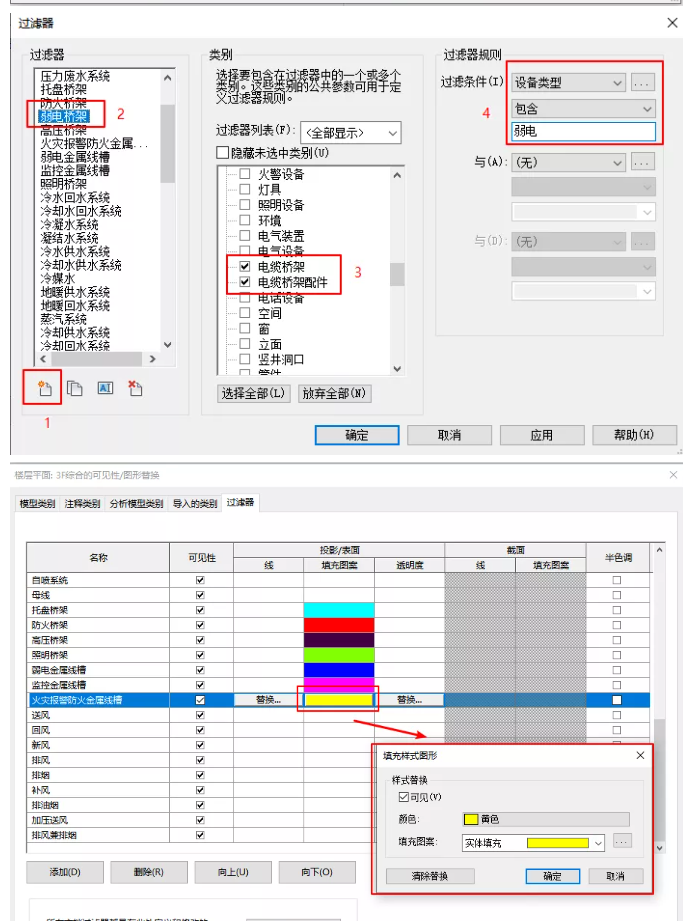Select 蒸汽系统 in the filter list

(x=63, y=319)
